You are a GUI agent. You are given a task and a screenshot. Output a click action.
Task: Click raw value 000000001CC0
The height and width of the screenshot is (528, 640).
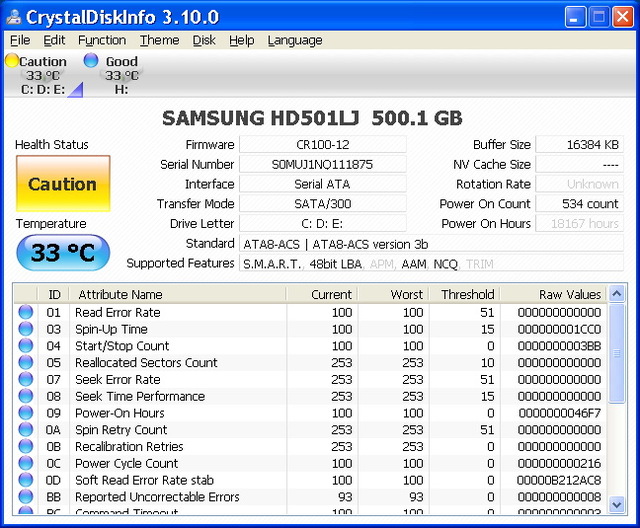pyautogui.click(x=559, y=329)
